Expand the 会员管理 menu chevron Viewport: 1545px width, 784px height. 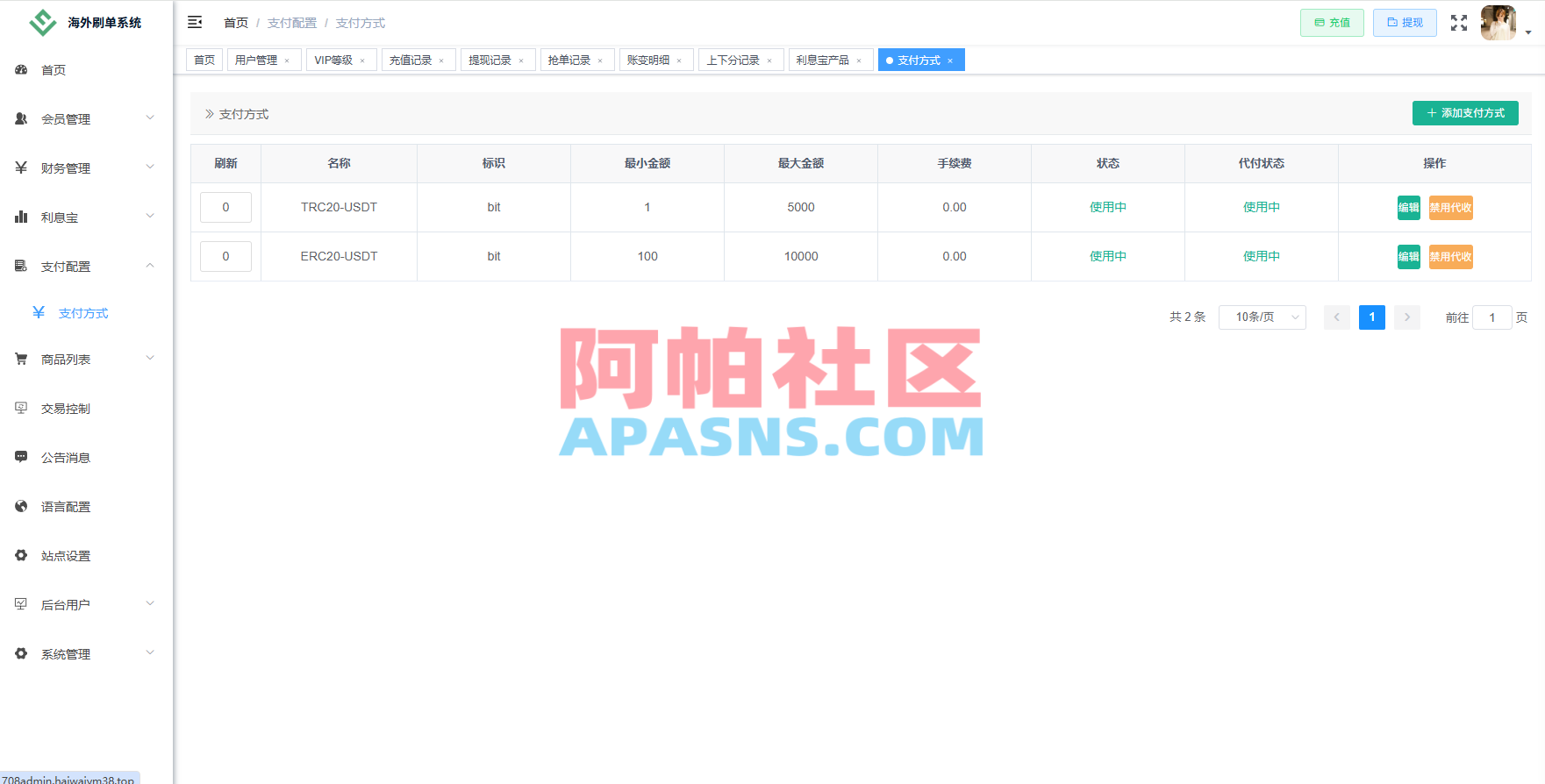point(150,118)
